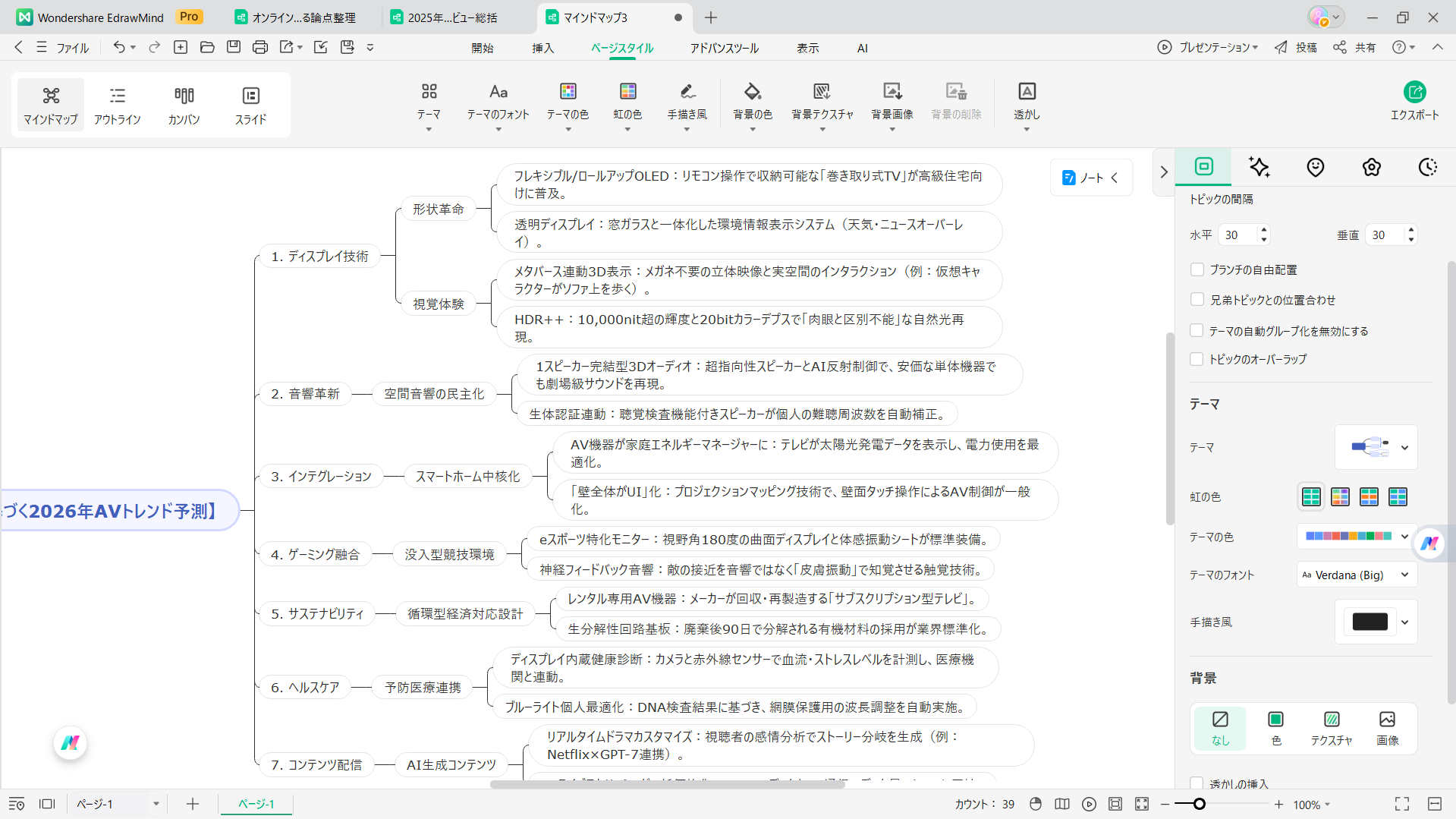Click the play presentation icon in status bar

coord(1089,804)
